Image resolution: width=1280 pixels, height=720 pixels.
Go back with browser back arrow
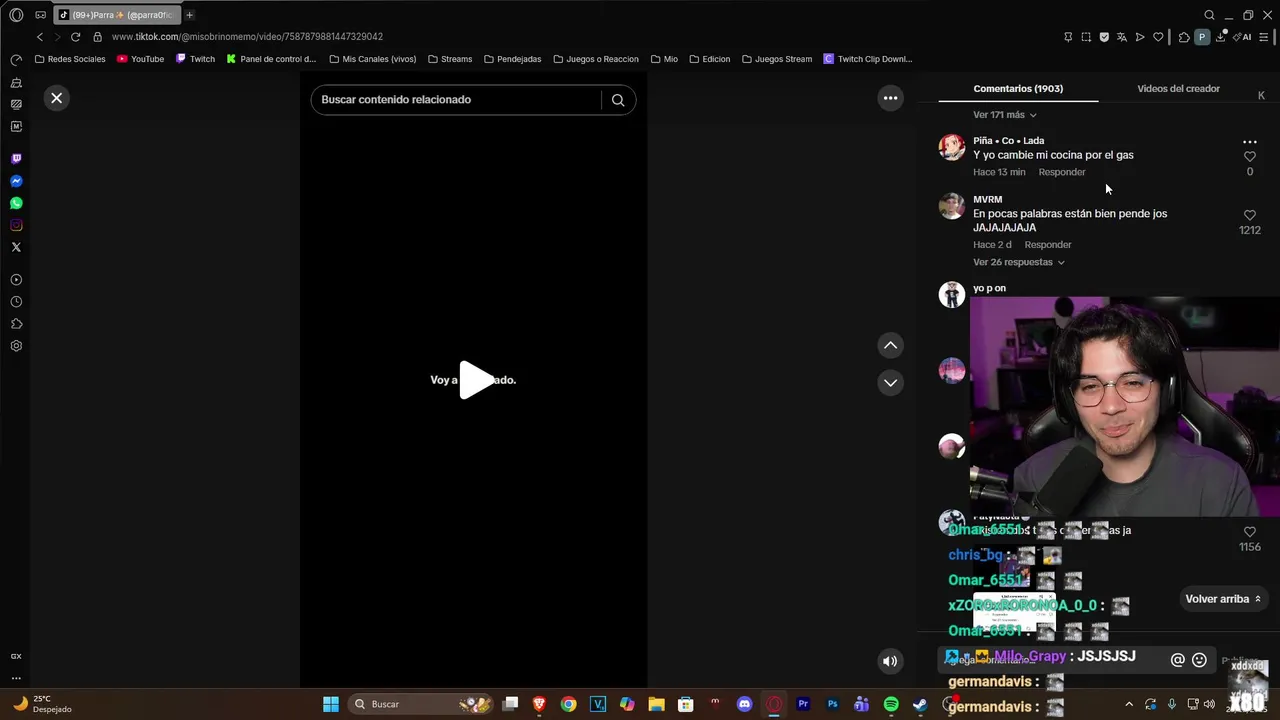[40, 37]
